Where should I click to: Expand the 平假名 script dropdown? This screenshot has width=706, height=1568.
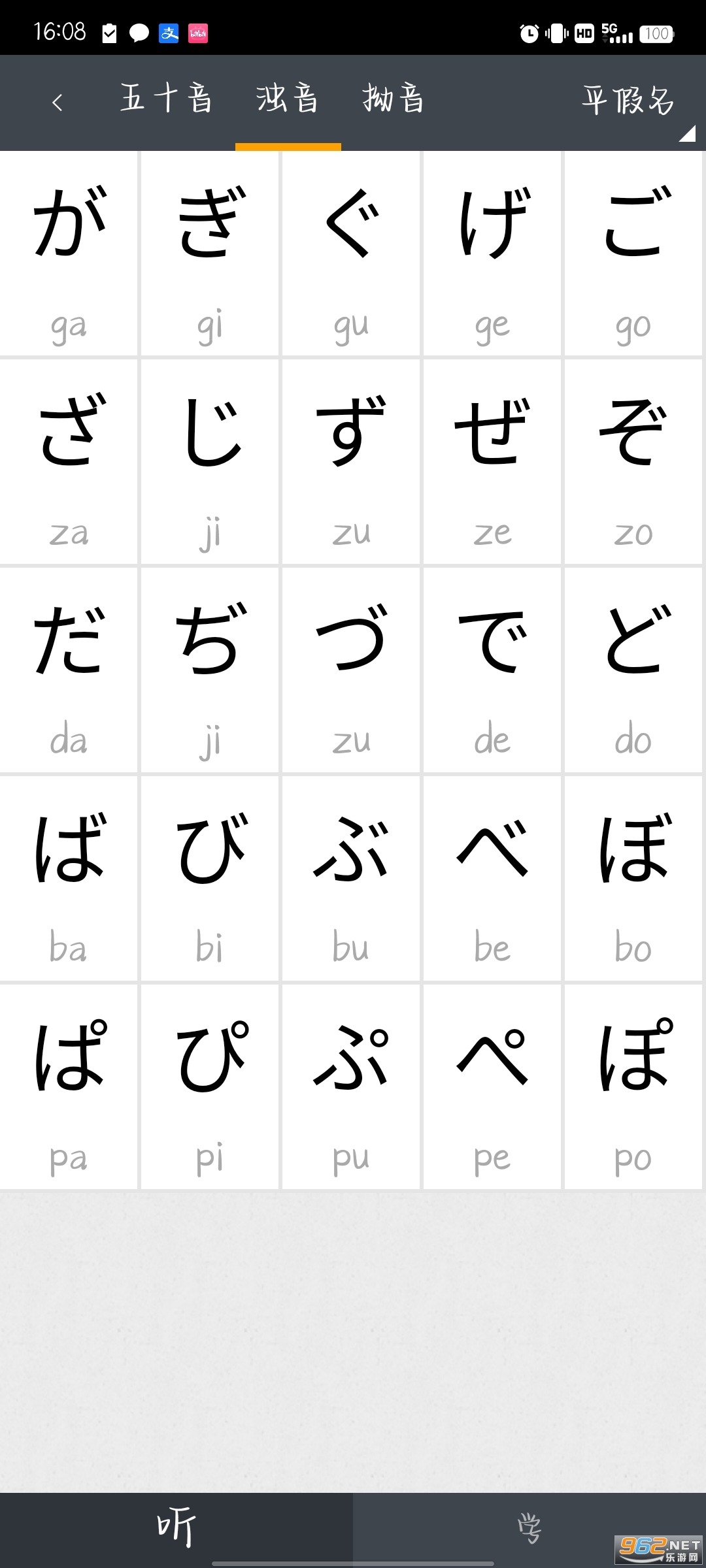[x=629, y=101]
